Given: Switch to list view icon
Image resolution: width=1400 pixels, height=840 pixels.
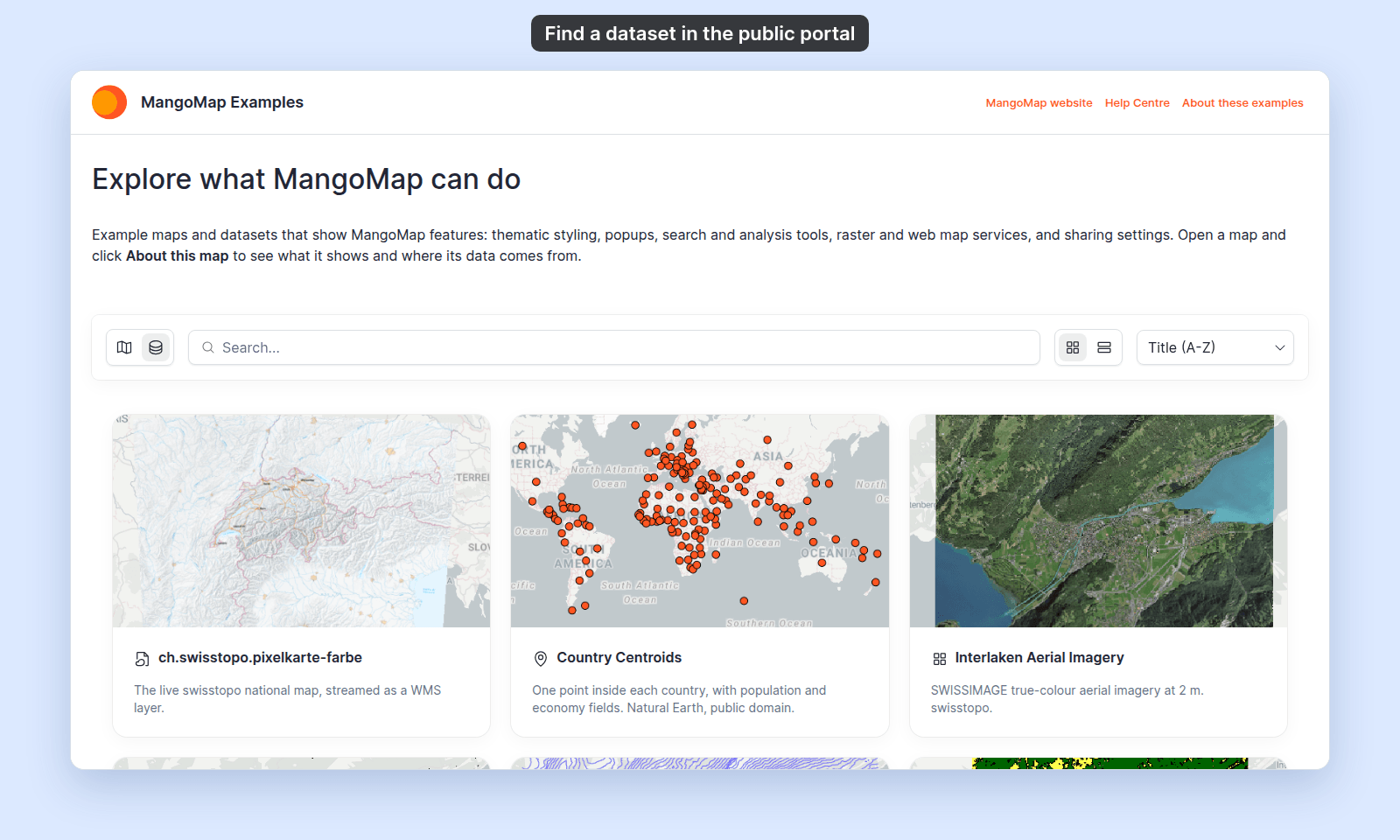Looking at the screenshot, I should coord(1104,347).
